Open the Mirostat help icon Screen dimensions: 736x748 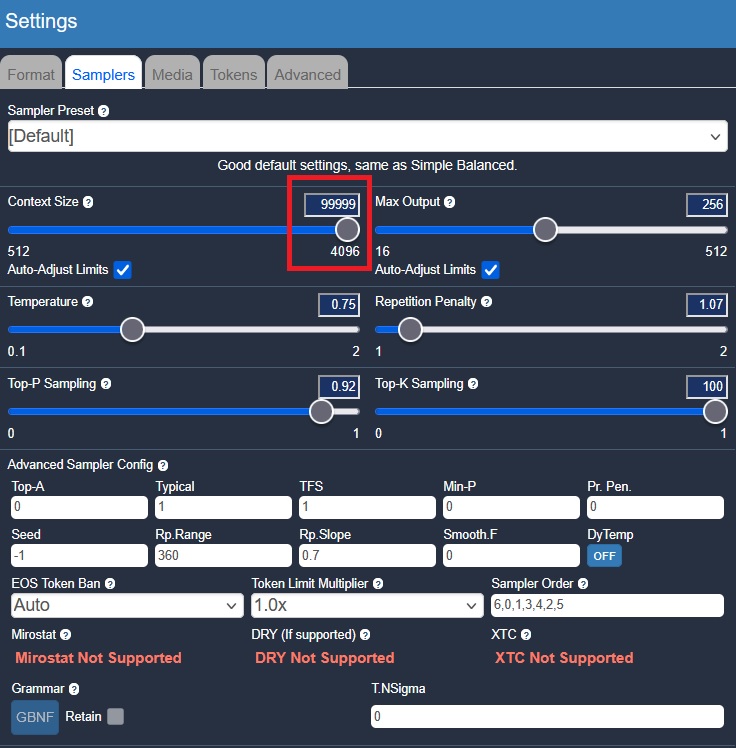click(x=65, y=635)
